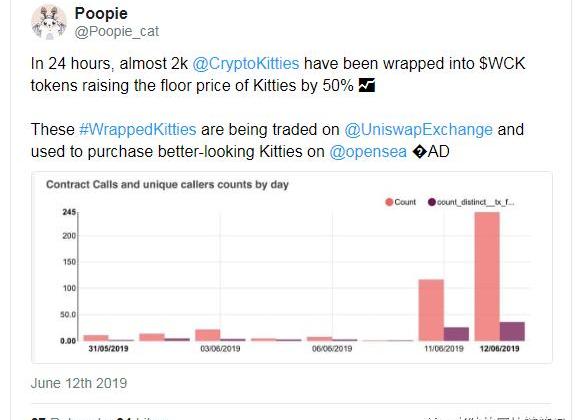Screen dimensions: 584x420
Task: Select the purple bar for 12/06/2019
Action: [512, 331]
